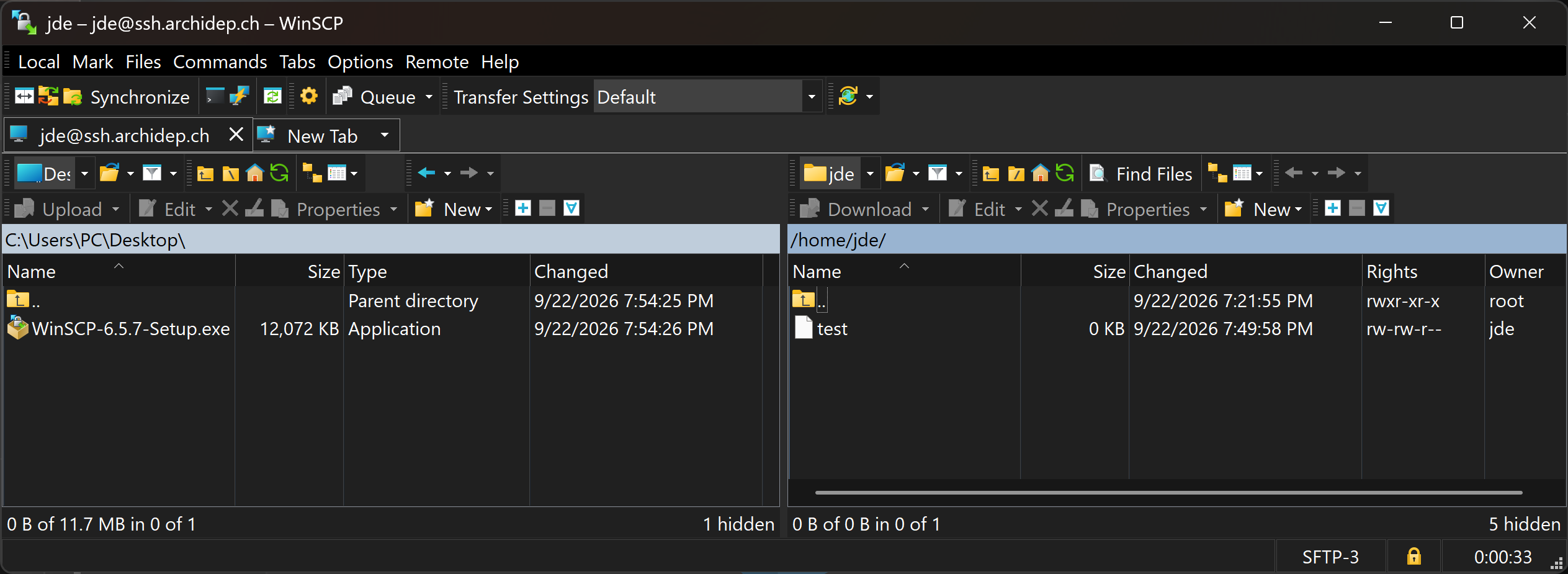This screenshot has height=574, width=1568.
Task: Select WinSCP-6.5.7-Setup.exe in local panel
Action: [x=119, y=328]
